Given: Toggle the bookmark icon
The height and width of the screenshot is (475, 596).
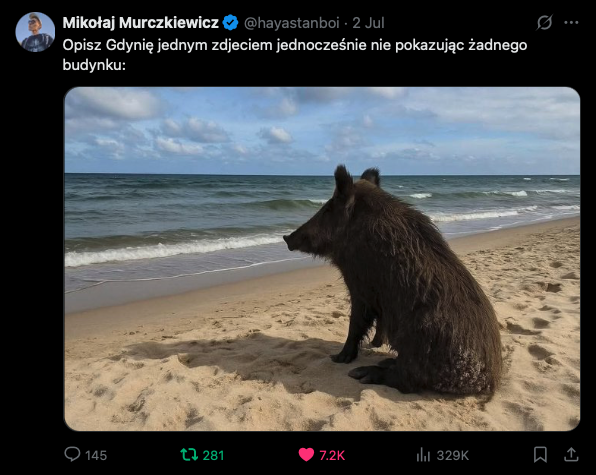Looking at the screenshot, I should (540, 454).
